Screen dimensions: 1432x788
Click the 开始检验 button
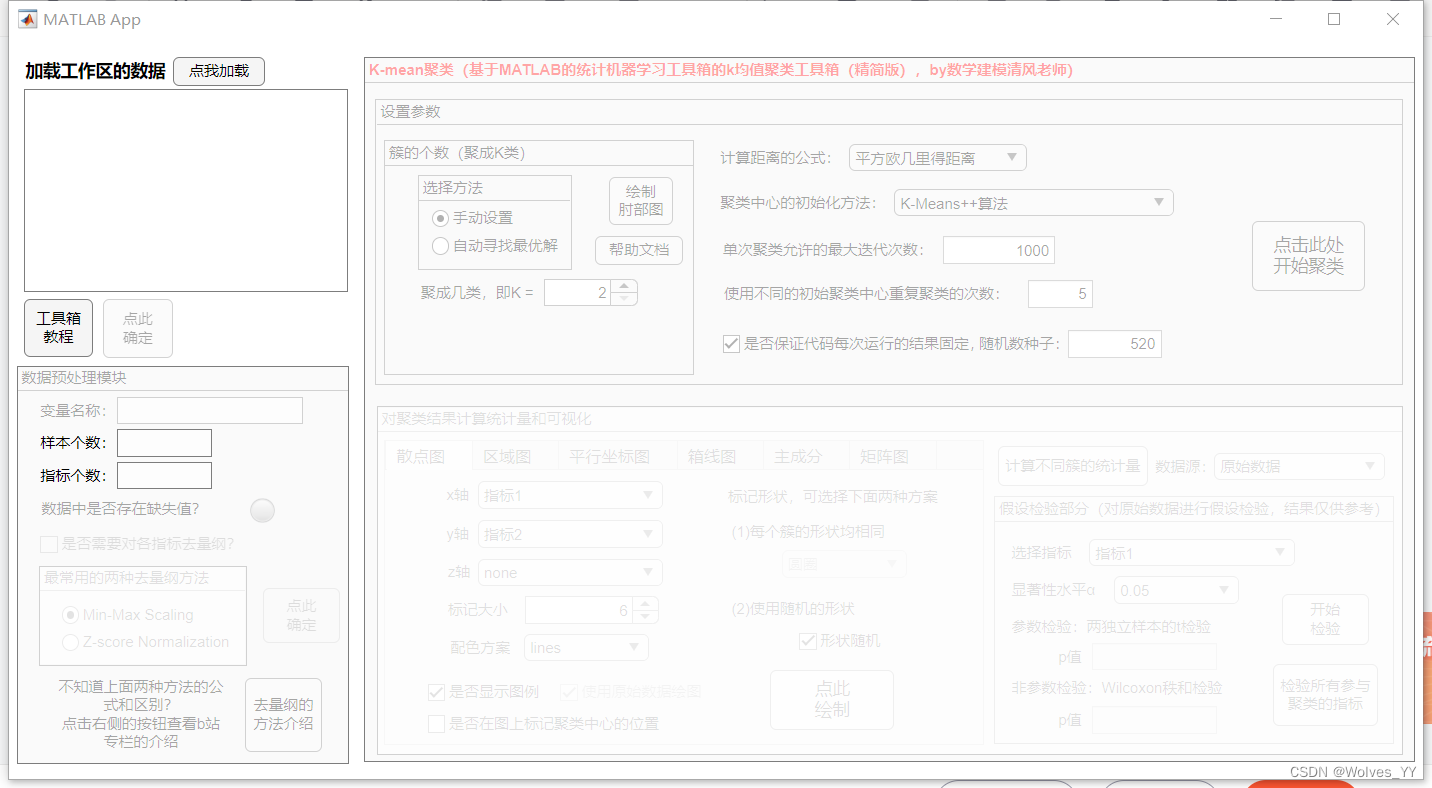click(1325, 619)
